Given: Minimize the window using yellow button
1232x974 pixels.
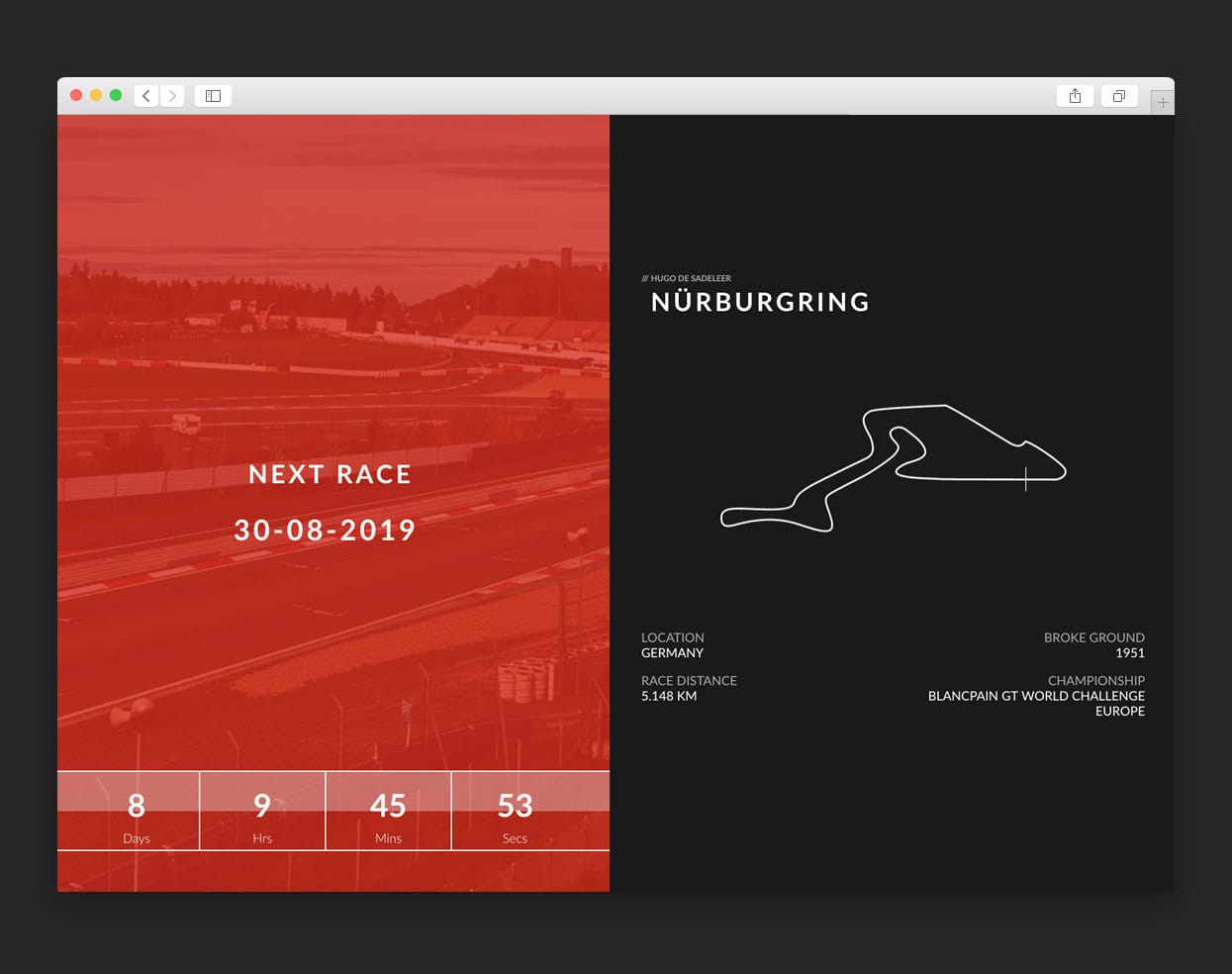Looking at the screenshot, I should [96, 95].
